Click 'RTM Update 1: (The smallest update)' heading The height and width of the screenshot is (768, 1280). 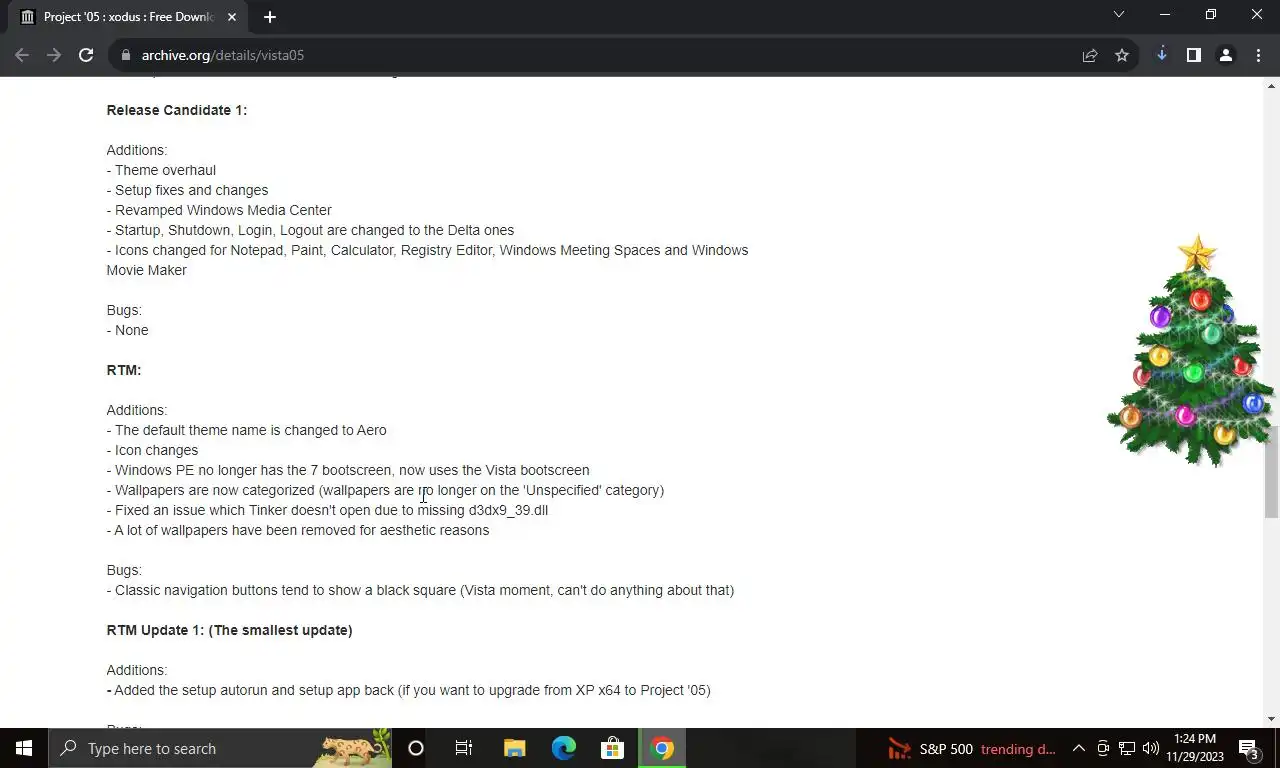coord(230,630)
